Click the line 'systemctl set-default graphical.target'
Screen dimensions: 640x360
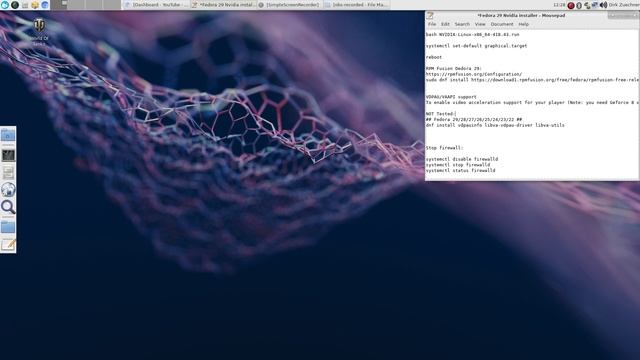click(x=476, y=46)
